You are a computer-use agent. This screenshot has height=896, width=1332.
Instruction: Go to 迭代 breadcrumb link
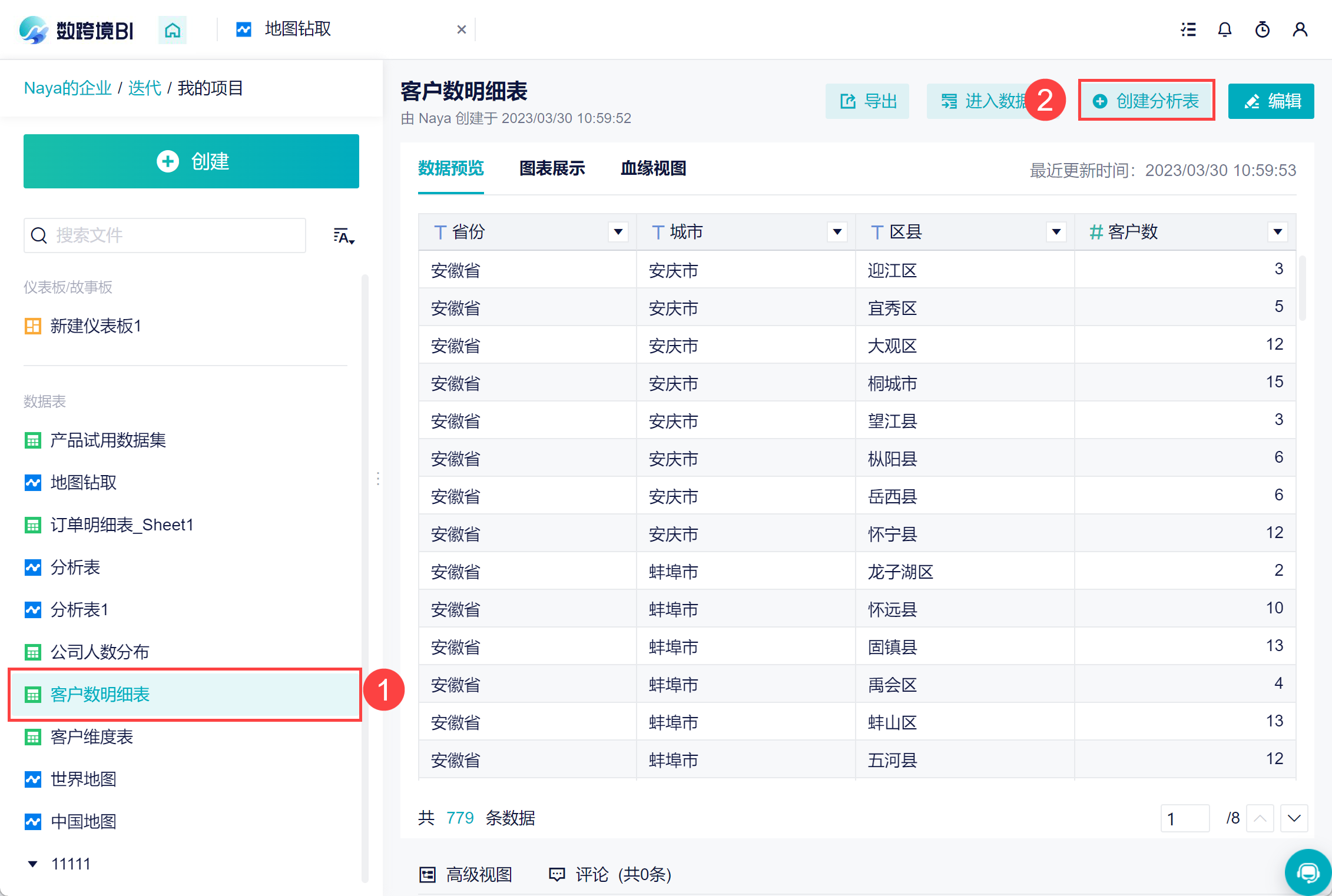[144, 88]
